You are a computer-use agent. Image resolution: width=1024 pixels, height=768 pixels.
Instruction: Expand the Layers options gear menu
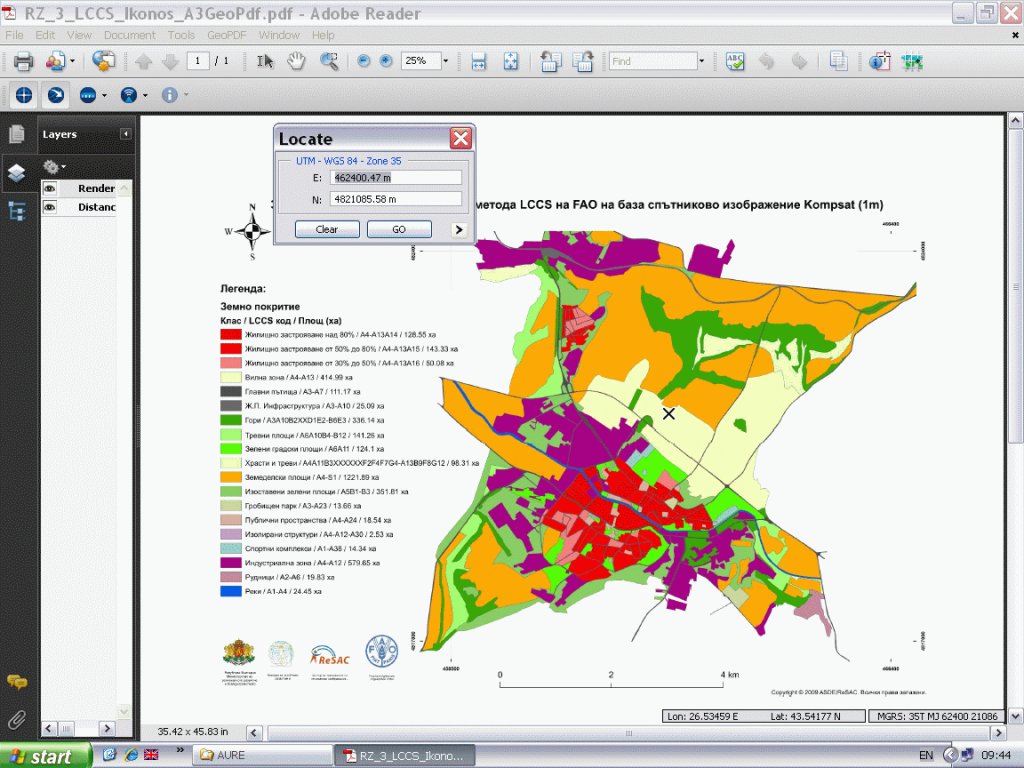pos(54,166)
